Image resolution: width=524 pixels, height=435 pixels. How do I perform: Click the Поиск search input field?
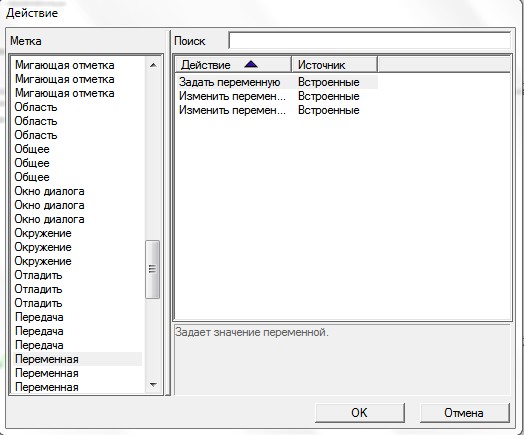point(370,41)
